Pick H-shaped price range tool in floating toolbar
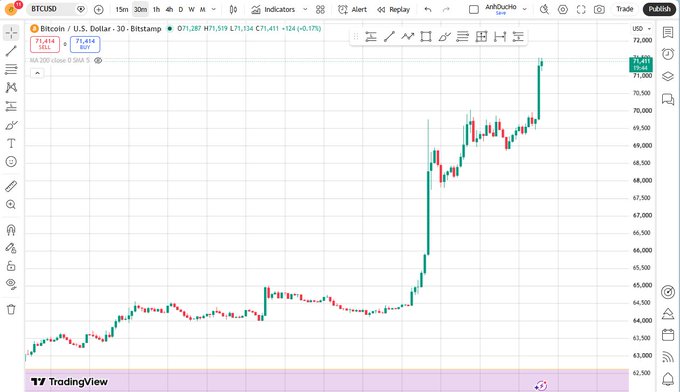 coord(500,37)
